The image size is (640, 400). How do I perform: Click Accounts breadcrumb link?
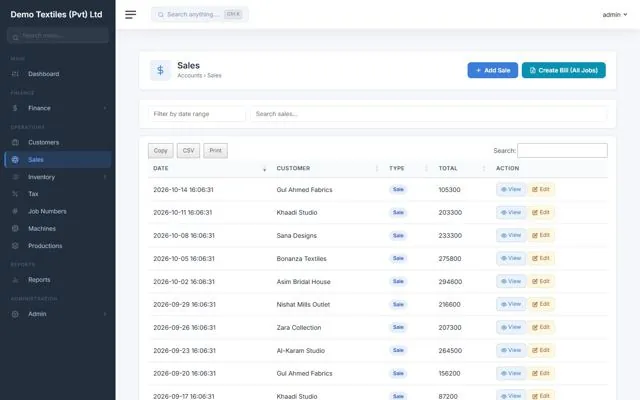[x=189, y=76]
